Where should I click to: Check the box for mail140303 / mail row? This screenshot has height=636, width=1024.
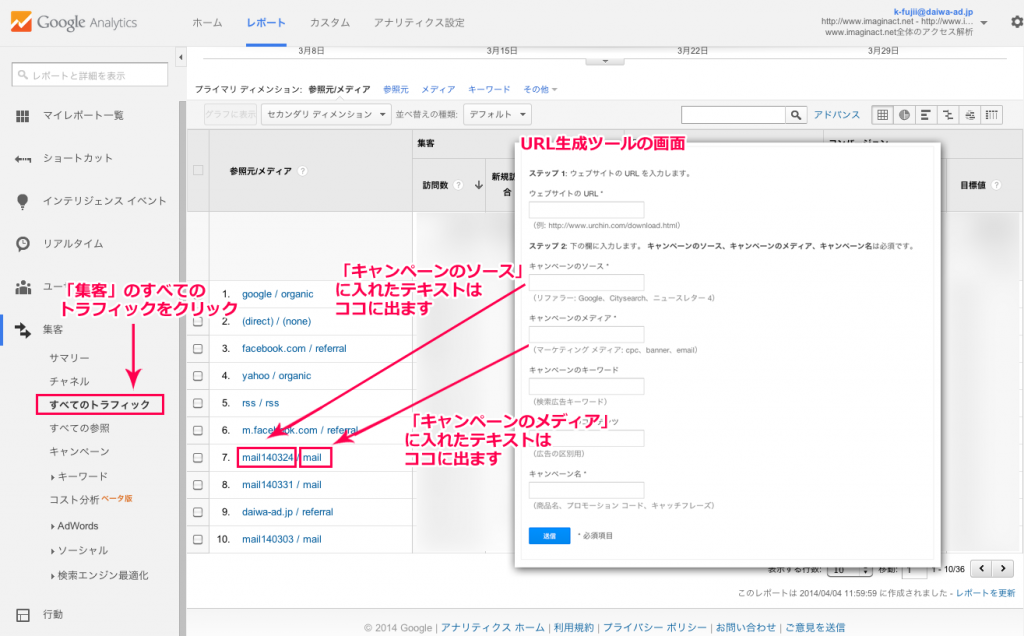point(198,540)
